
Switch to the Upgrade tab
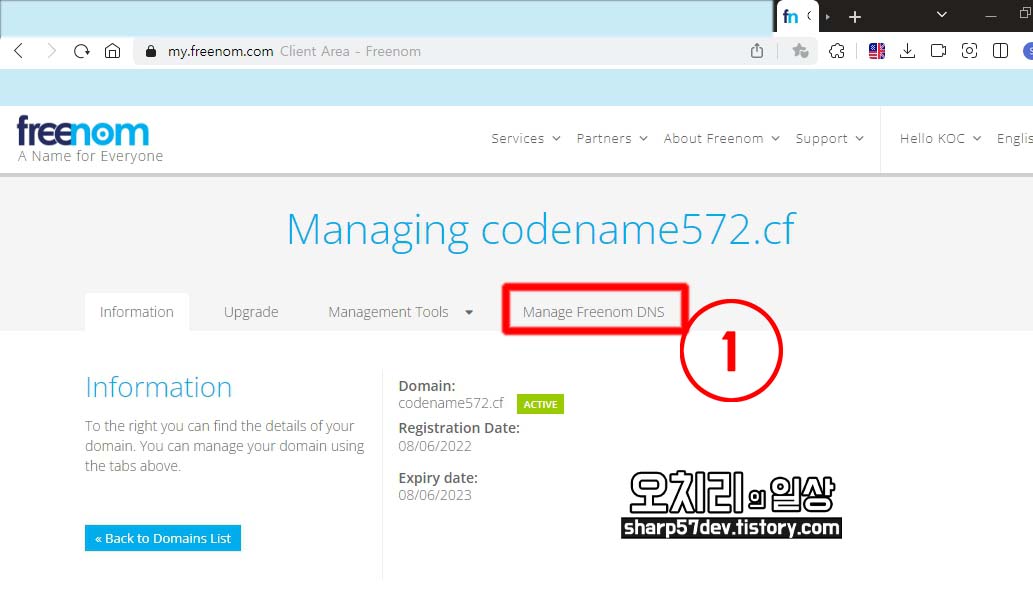point(251,312)
